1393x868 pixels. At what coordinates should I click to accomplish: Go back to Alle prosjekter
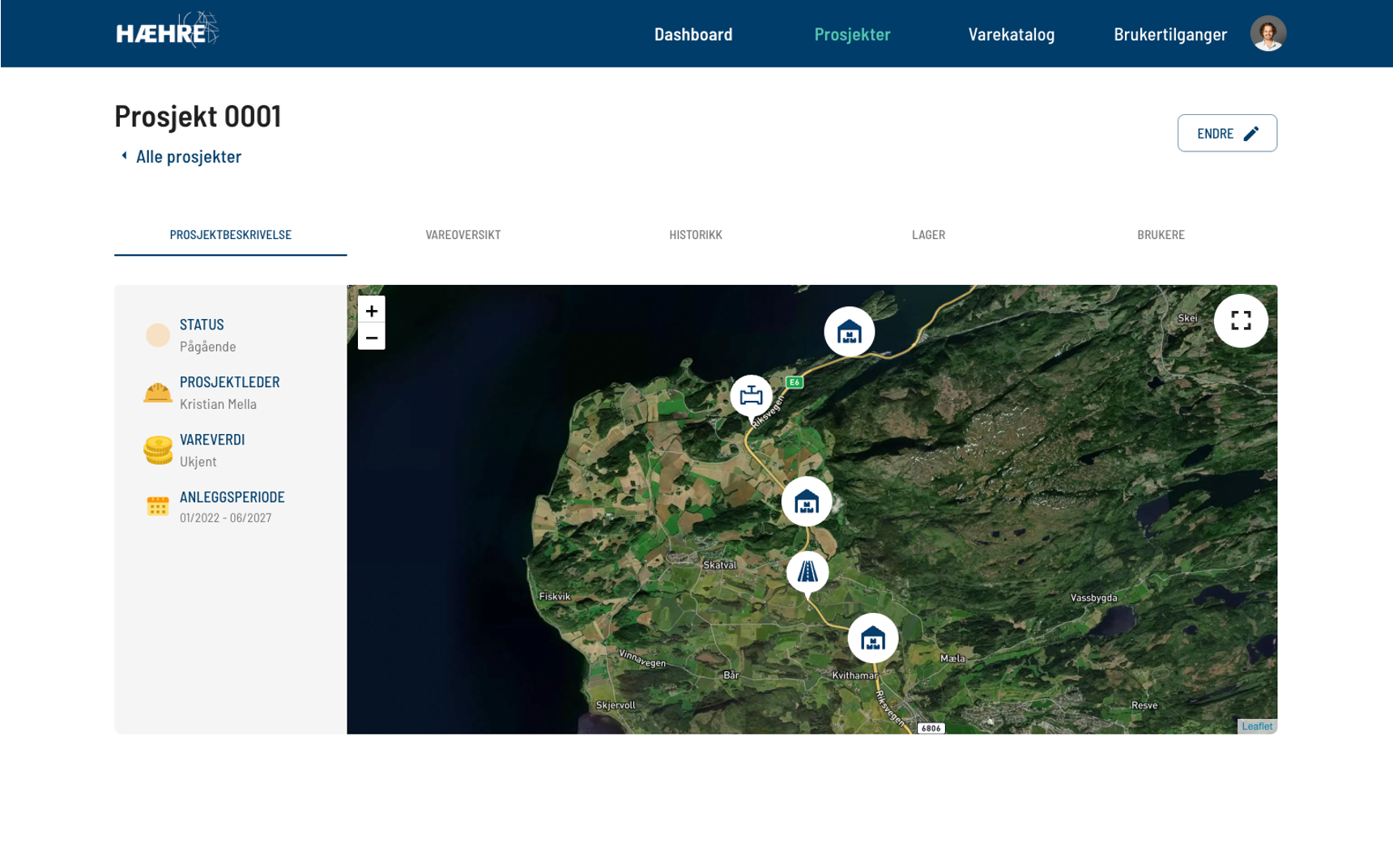189,156
